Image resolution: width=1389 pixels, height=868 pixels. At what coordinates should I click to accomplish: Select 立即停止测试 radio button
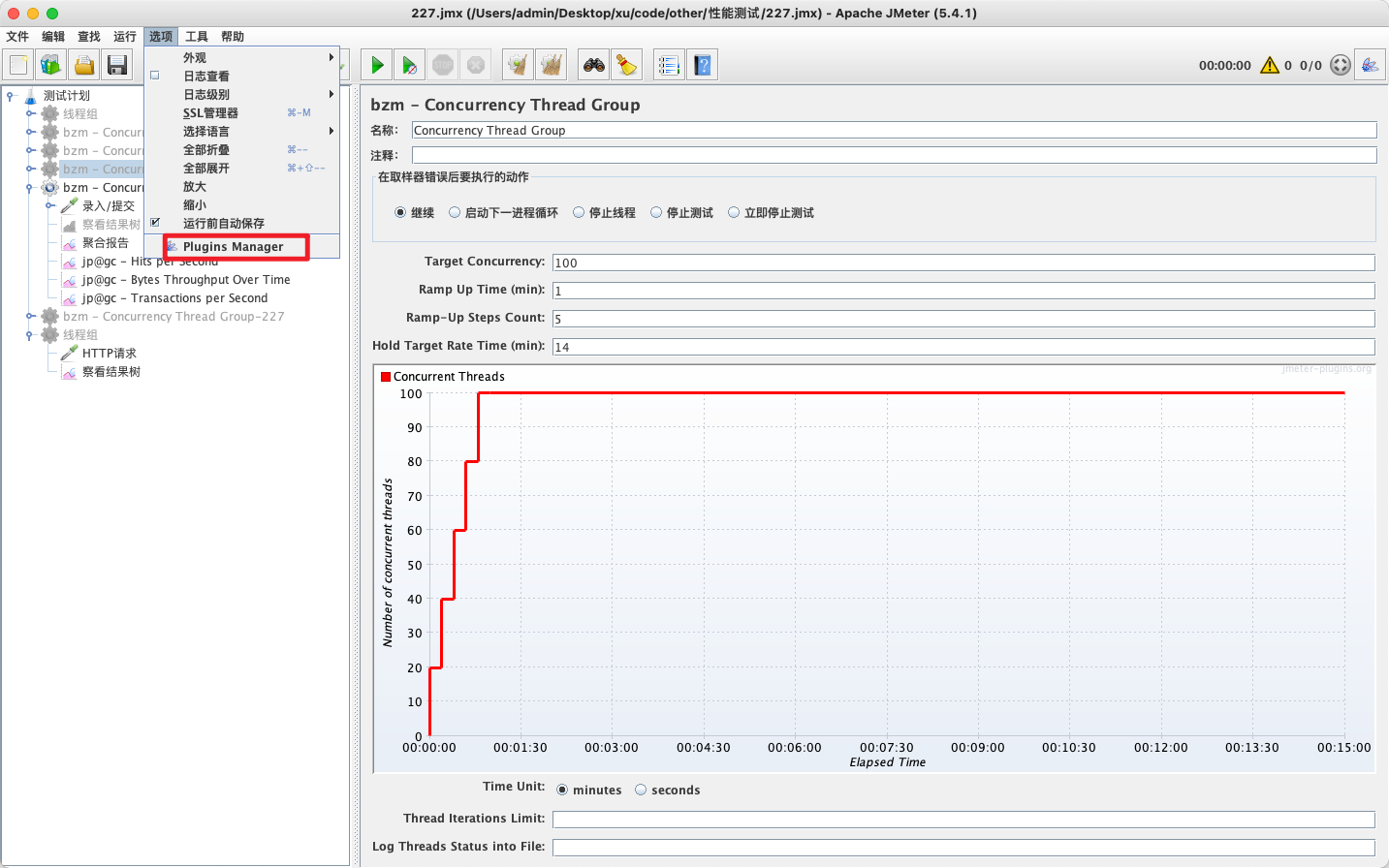[x=734, y=213]
